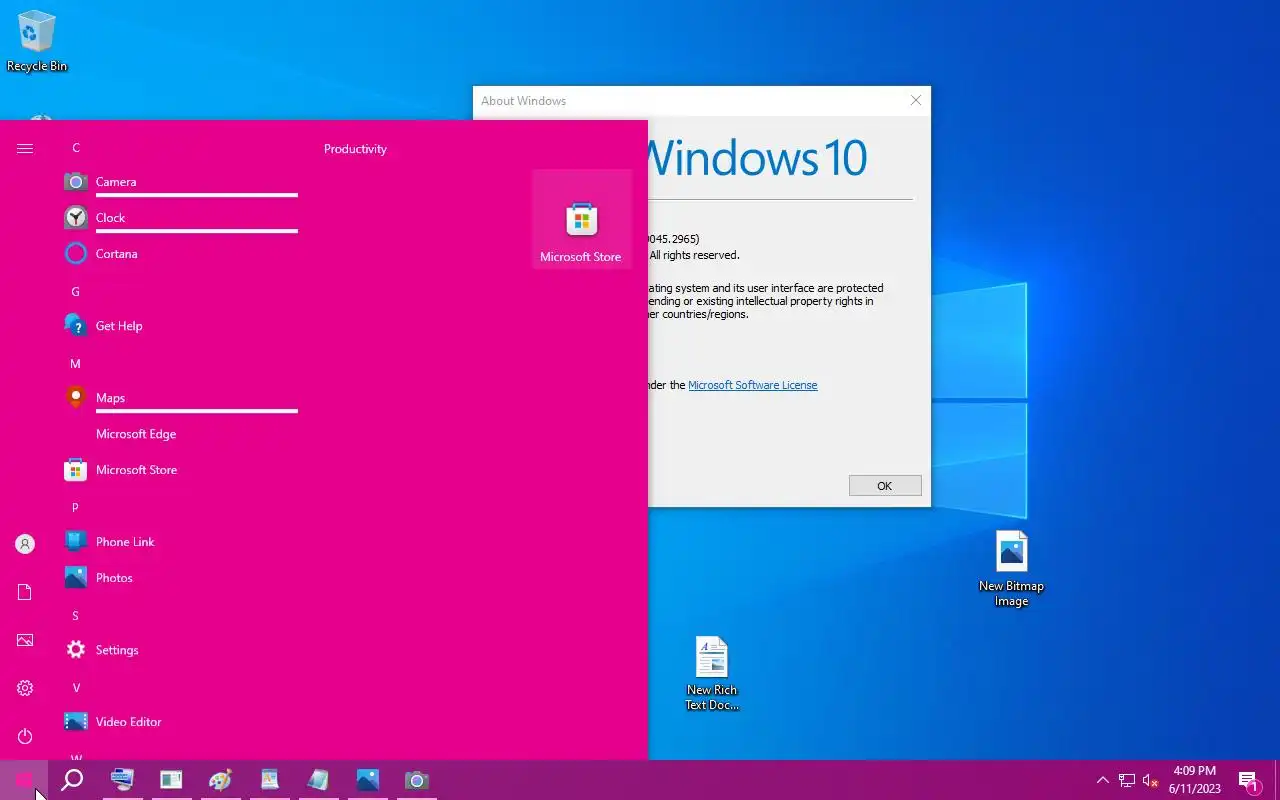This screenshot has width=1280, height=800.
Task: Open the Microsoft Software License link
Action: (753, 385)
